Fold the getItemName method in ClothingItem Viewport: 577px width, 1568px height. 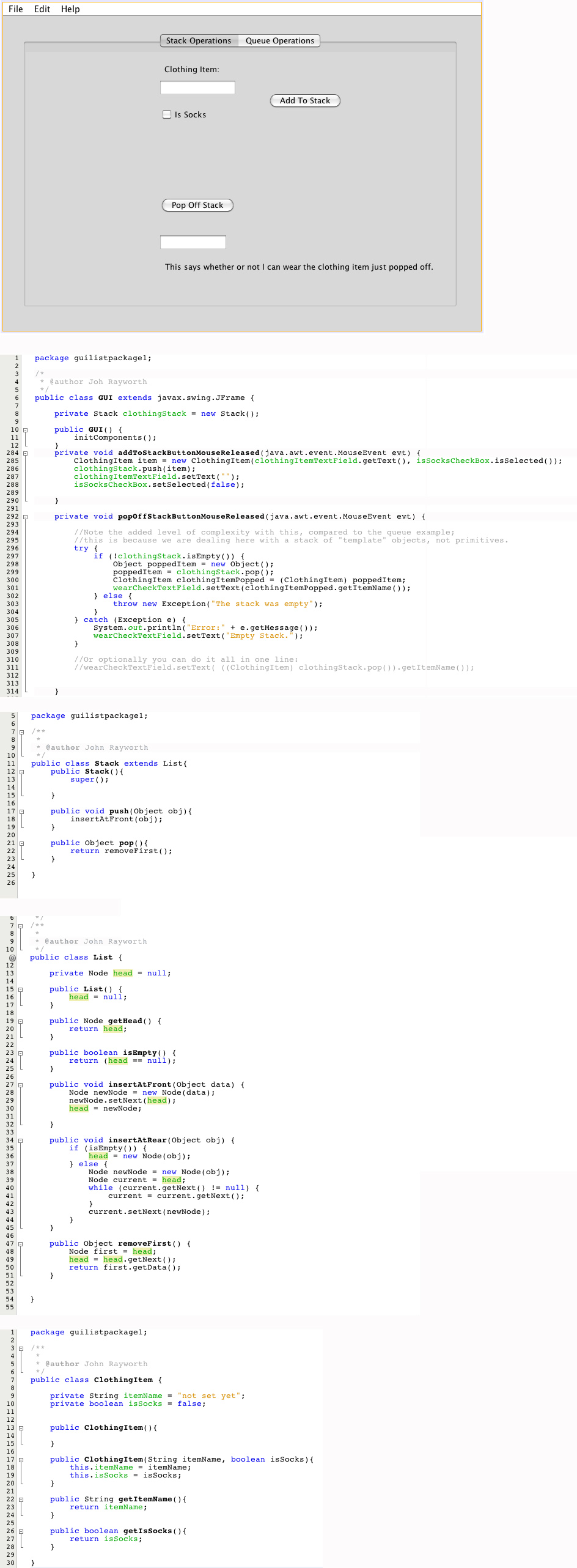(21, 1500)
